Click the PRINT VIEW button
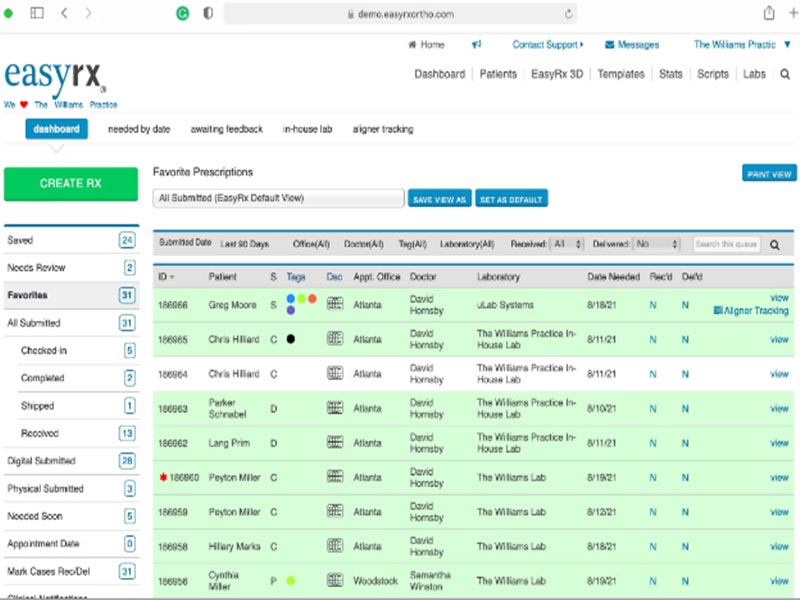This screenshot has width=800, height=600. pyautogui.click(x=769, y=174)
